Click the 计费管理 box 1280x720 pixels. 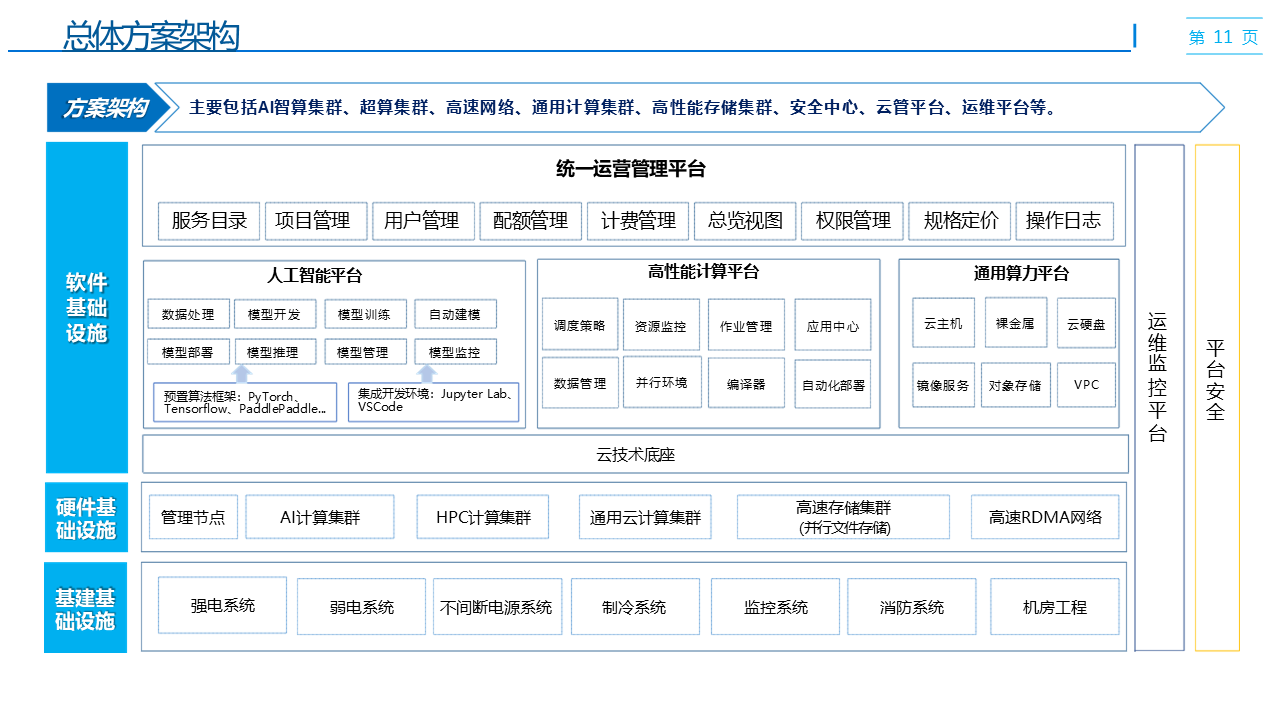[639, 221]
